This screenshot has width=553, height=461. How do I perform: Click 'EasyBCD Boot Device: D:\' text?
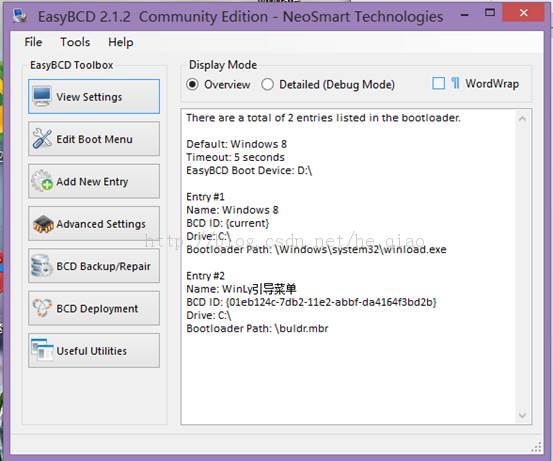249,170
